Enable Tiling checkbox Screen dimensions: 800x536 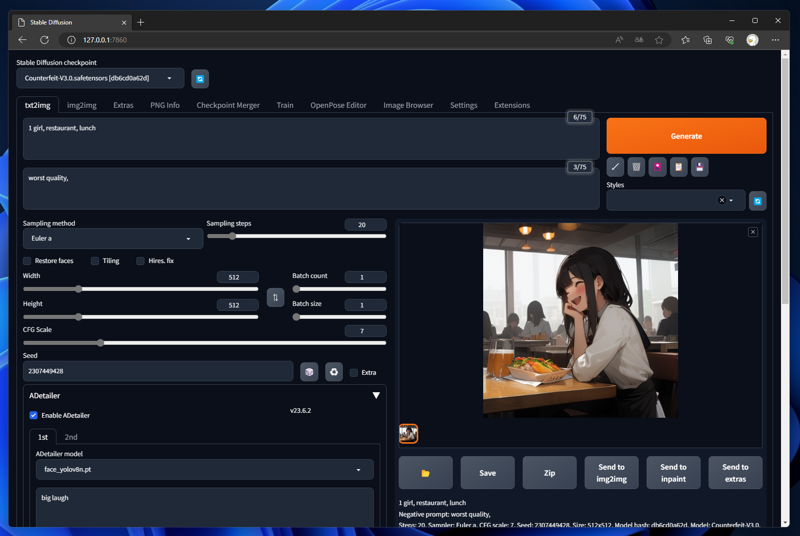point(95,261)
